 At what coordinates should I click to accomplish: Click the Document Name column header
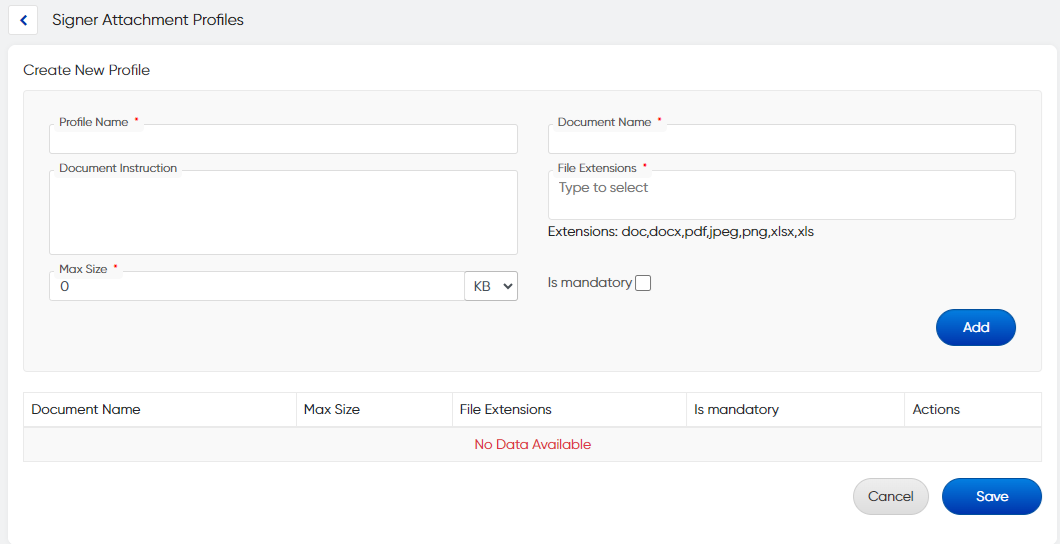86,409
